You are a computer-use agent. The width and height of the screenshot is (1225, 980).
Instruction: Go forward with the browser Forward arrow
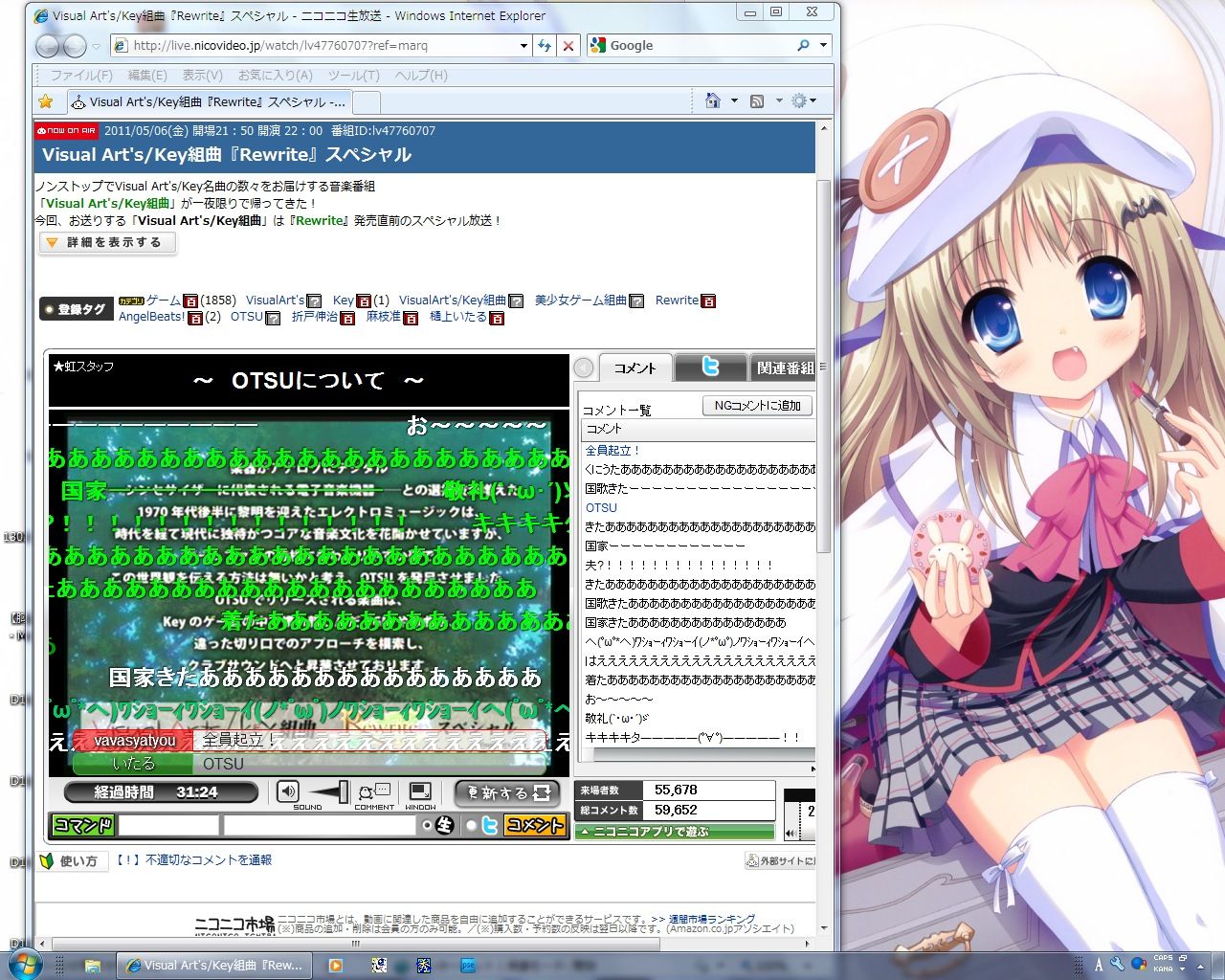click(x=75, y=45)
